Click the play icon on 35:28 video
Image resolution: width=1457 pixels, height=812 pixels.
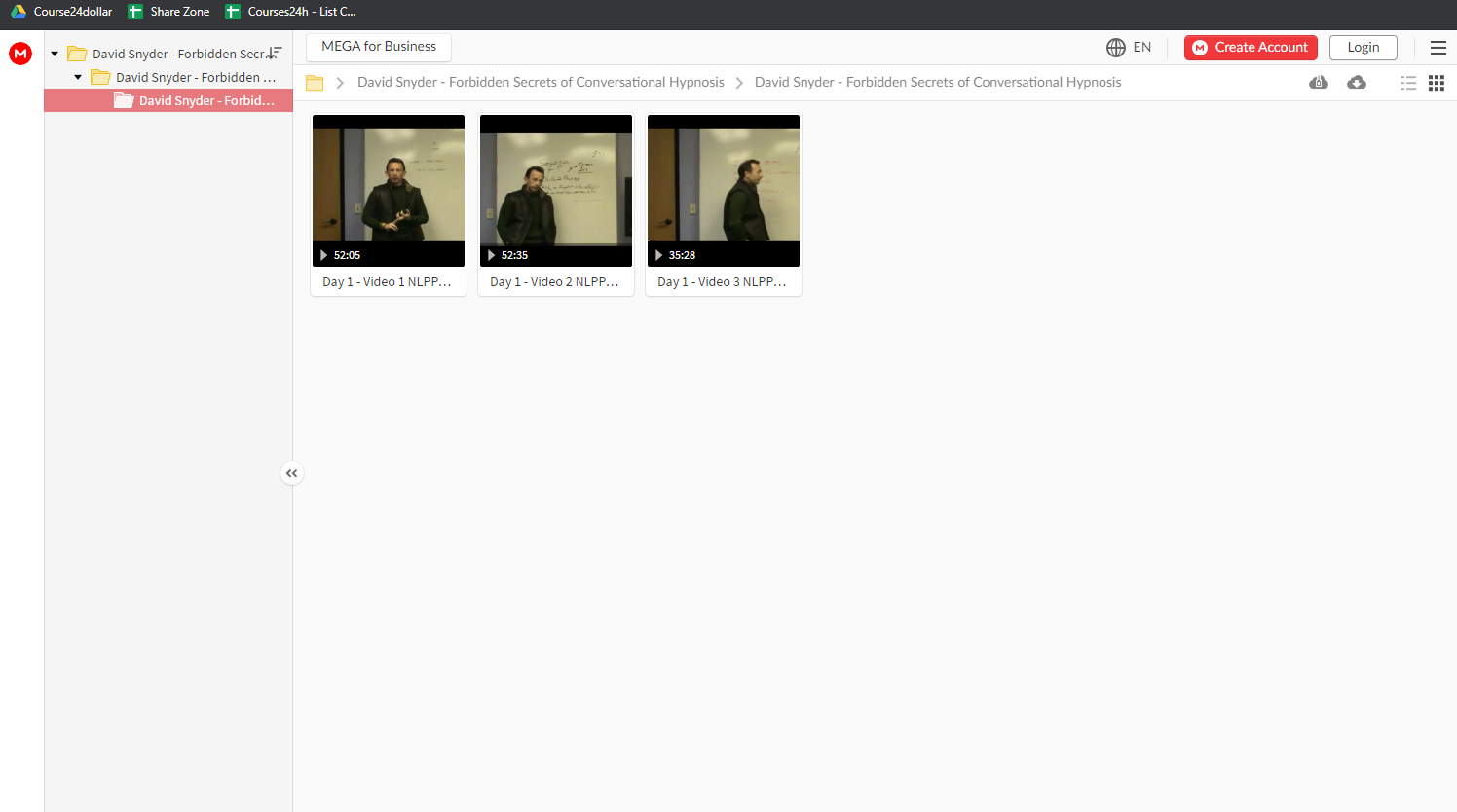[659, 255]
